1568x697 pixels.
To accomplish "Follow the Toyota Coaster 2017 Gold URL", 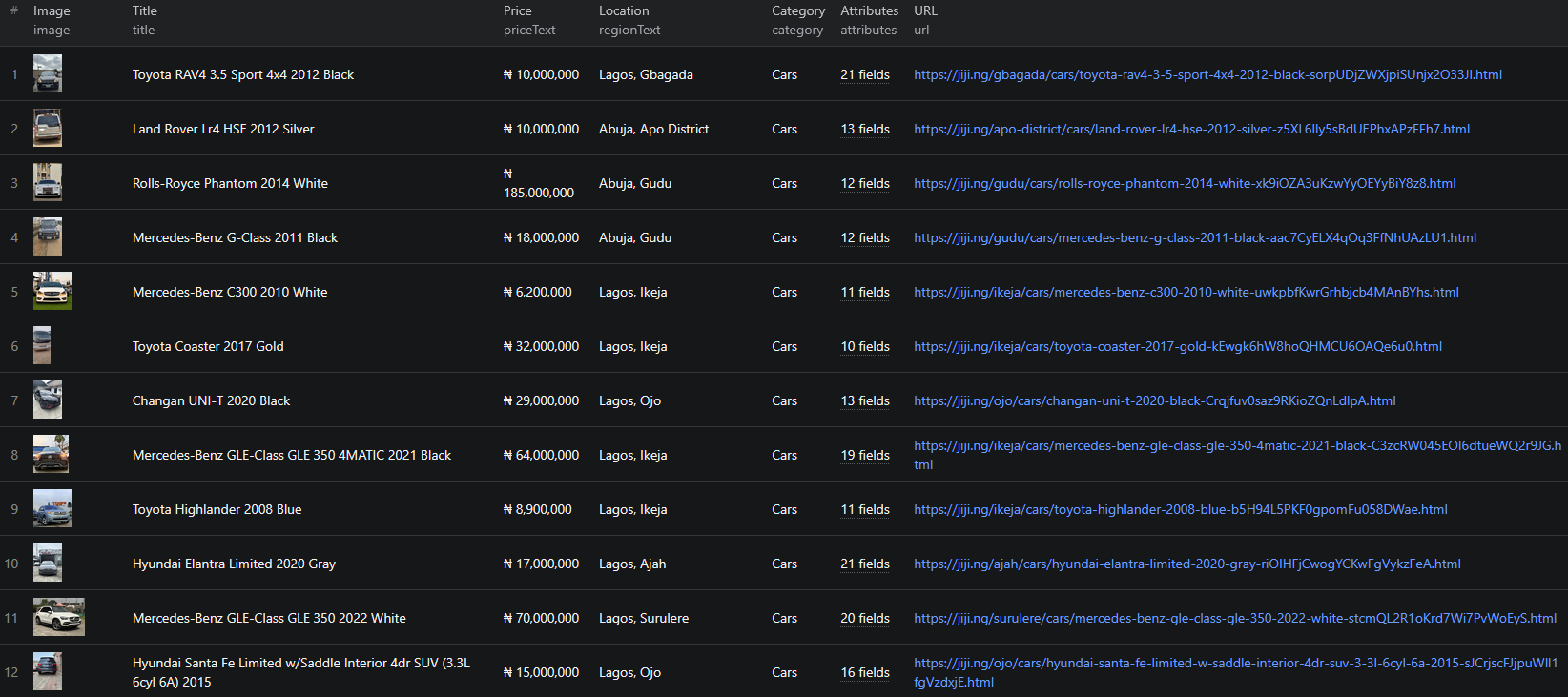I will [x=1178, y=346].
